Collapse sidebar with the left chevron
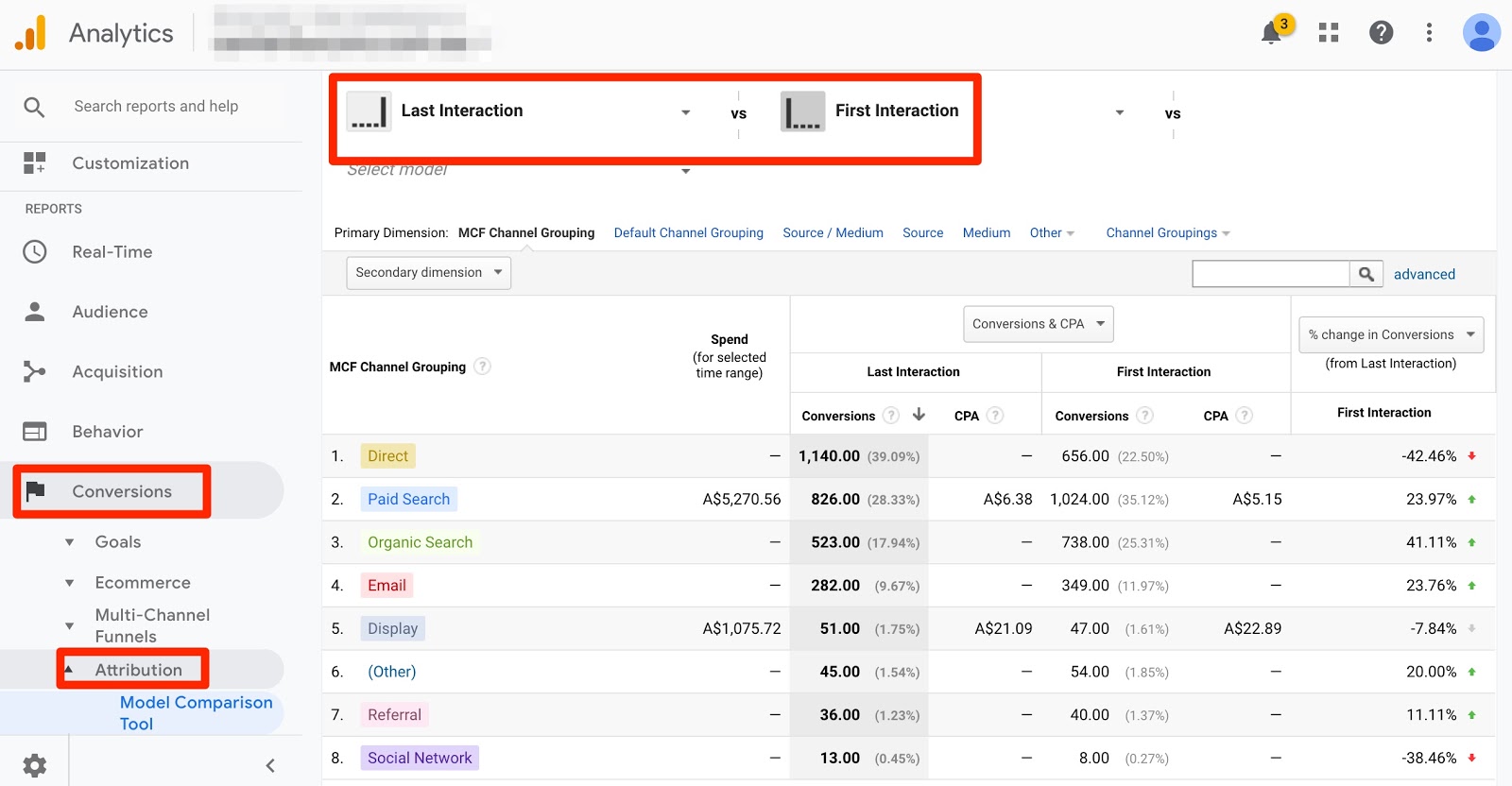This screenshot has width=1512, height=786. 270,765
